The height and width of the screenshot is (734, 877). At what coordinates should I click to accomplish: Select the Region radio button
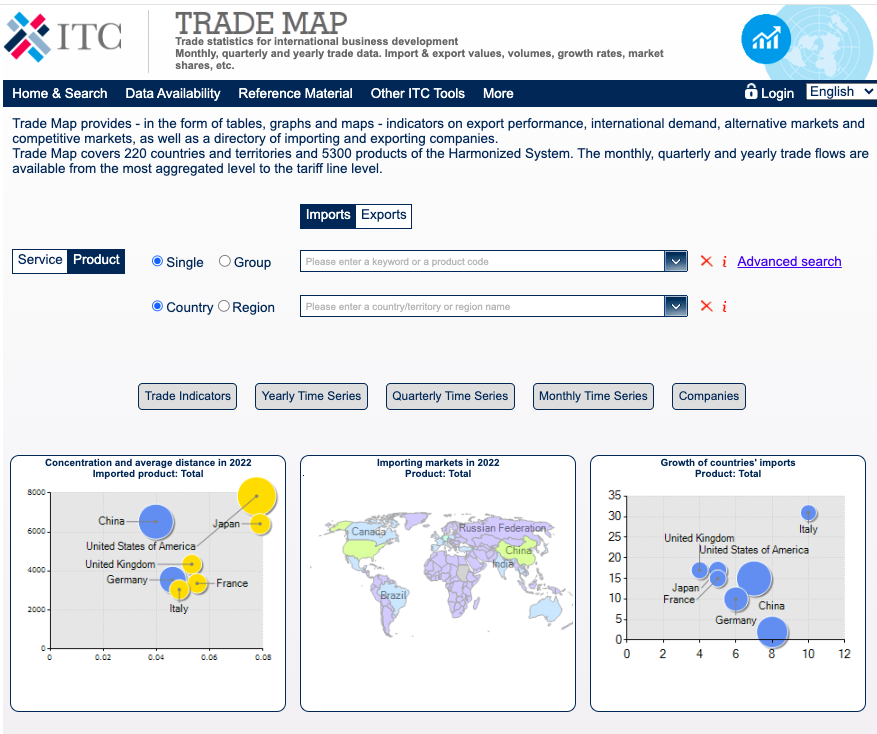coord(224,306)
